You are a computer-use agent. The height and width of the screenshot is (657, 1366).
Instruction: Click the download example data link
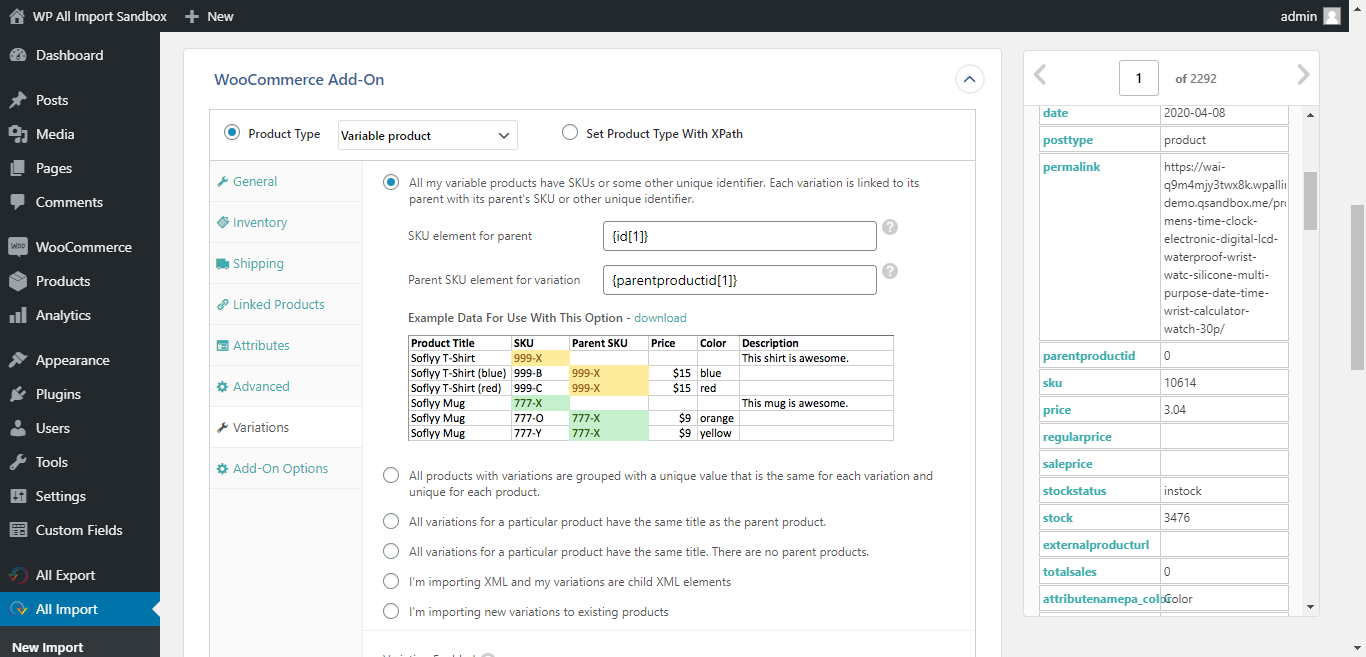click(x=660, y=318)
